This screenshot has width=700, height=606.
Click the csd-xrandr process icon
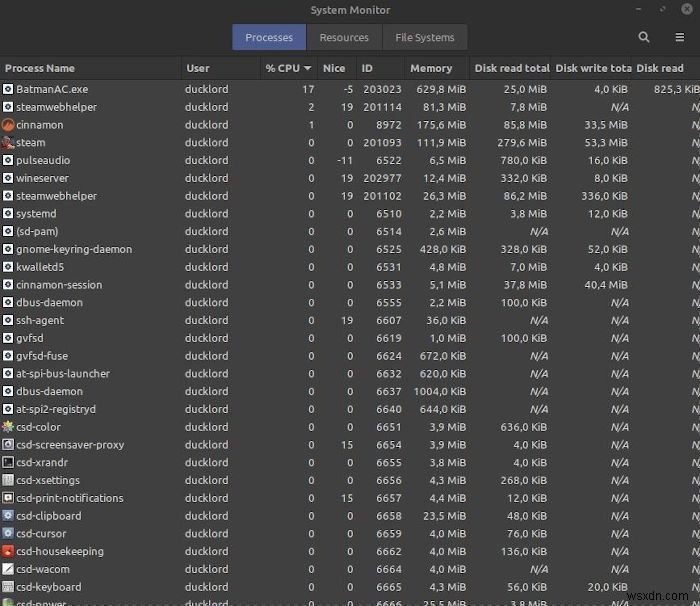tap(8, 462)
